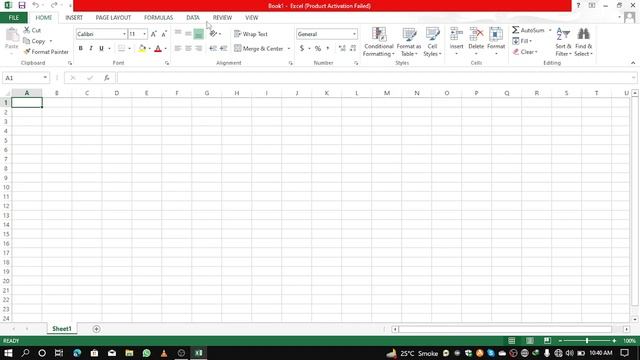Open Find & Select binoculars

[584, 42]
